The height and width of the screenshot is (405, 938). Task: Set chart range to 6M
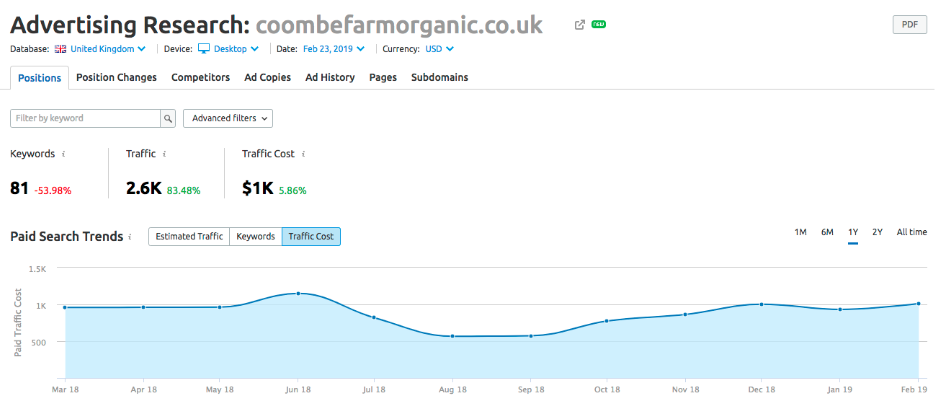coord(827,232)
